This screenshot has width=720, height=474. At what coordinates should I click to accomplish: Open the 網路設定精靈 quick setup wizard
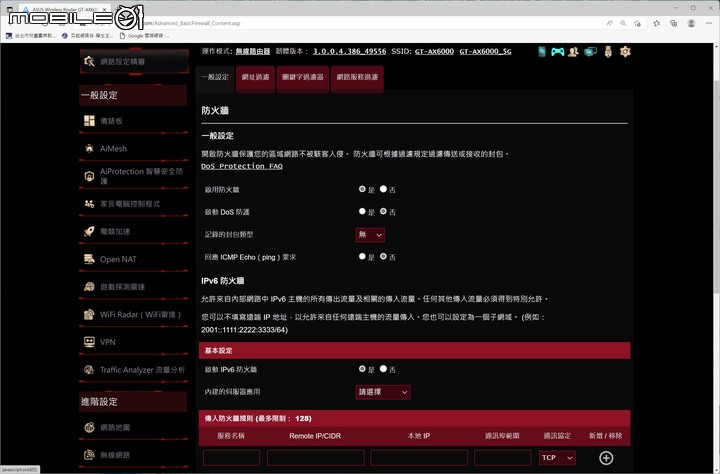tap(134, 61)
